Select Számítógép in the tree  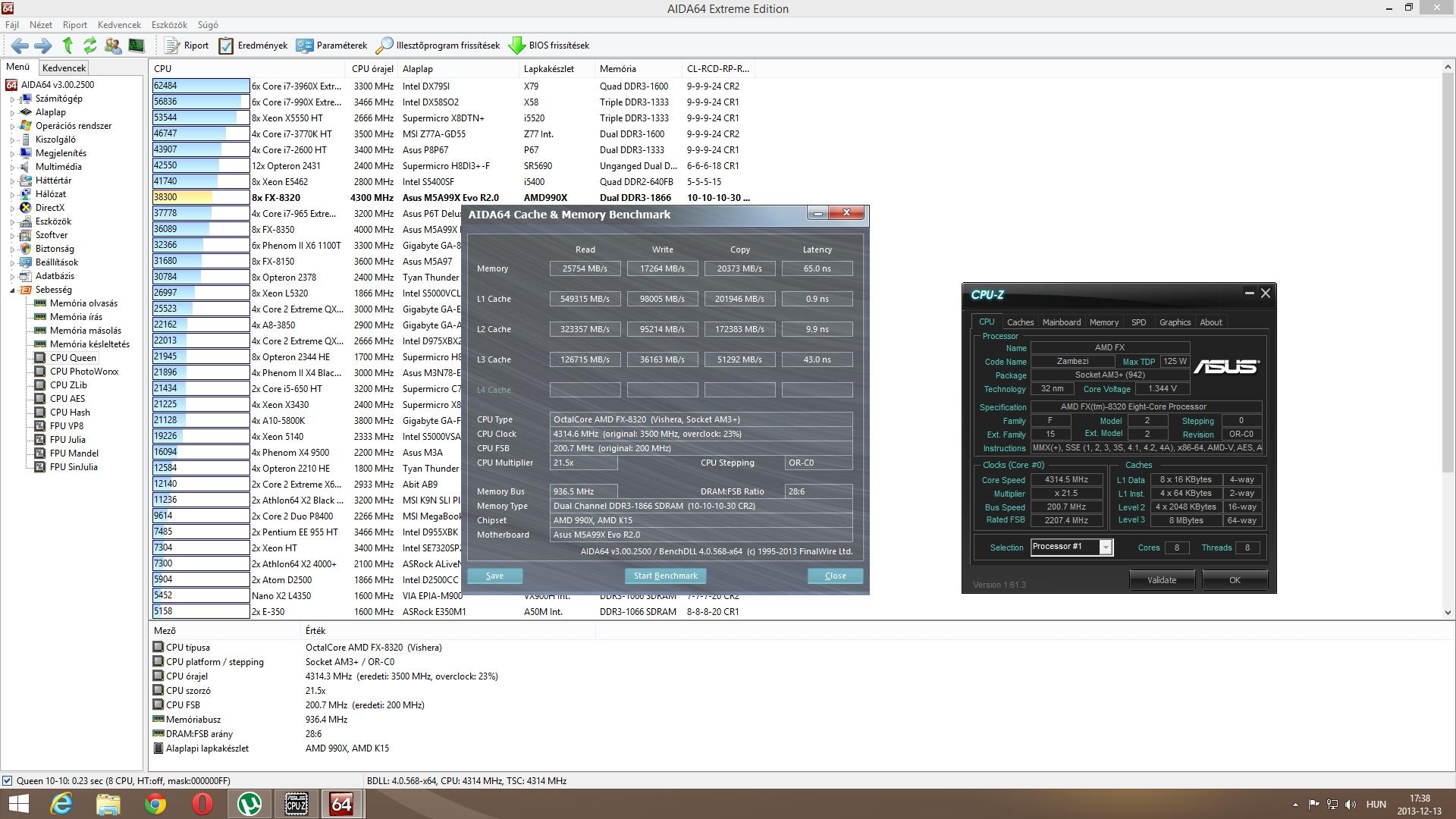coord(59,99)
